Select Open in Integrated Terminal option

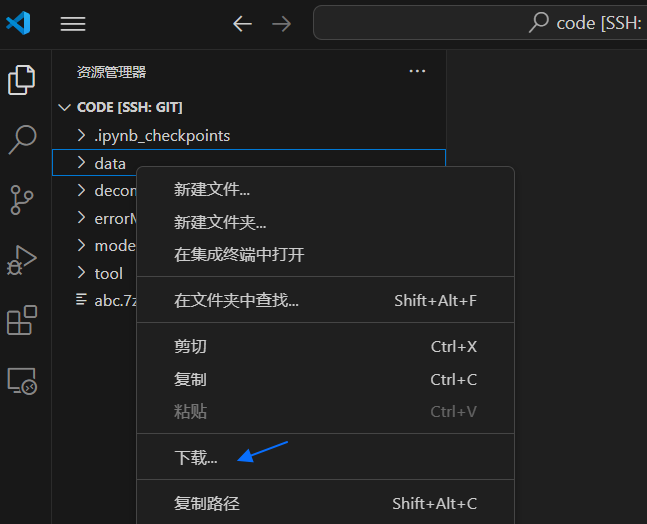pyautogui.click(x=239, y=254)
